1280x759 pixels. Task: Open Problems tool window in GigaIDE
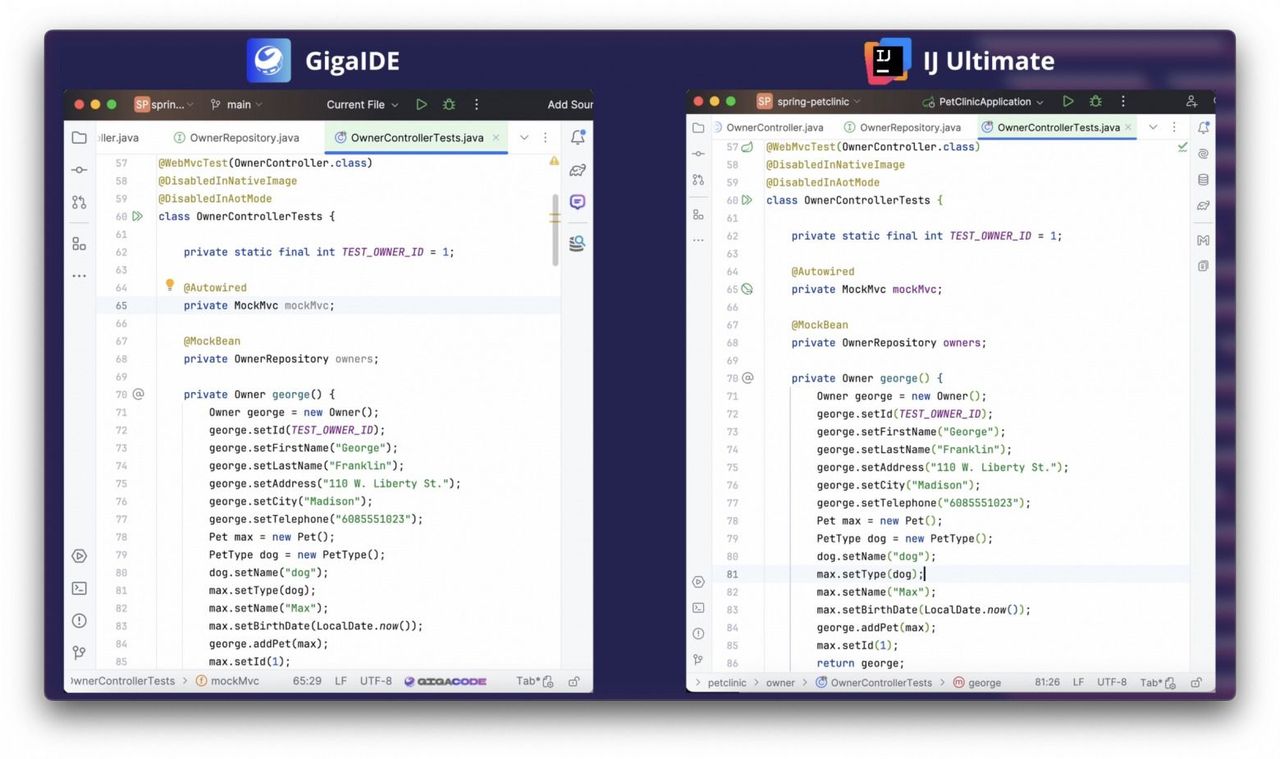pos(79,621)
